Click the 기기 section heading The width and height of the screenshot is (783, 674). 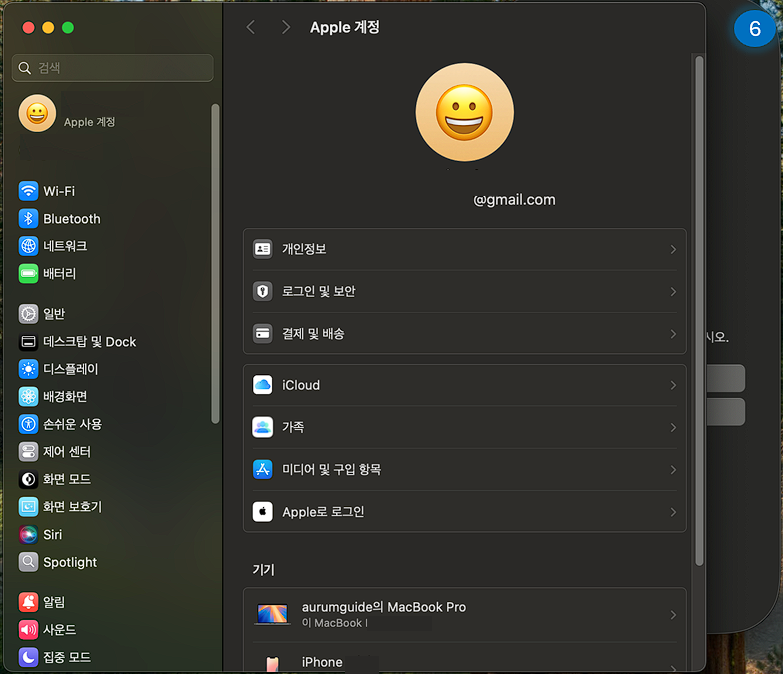click(264, 570)
